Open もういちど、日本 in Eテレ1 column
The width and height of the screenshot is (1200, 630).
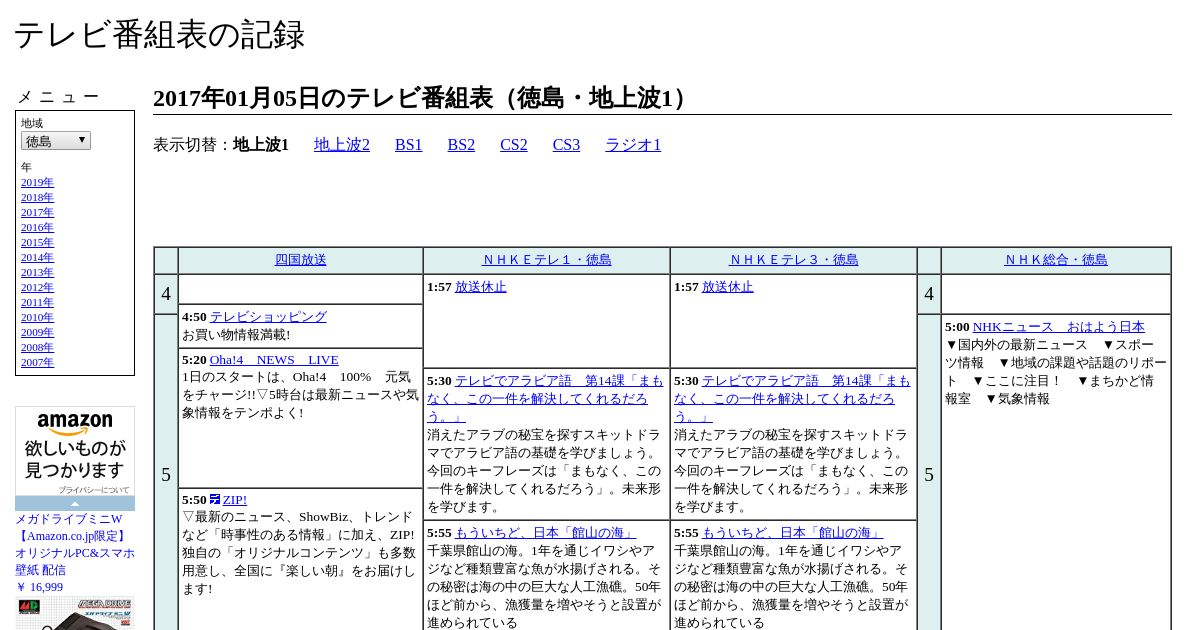(x=545, y=532)
